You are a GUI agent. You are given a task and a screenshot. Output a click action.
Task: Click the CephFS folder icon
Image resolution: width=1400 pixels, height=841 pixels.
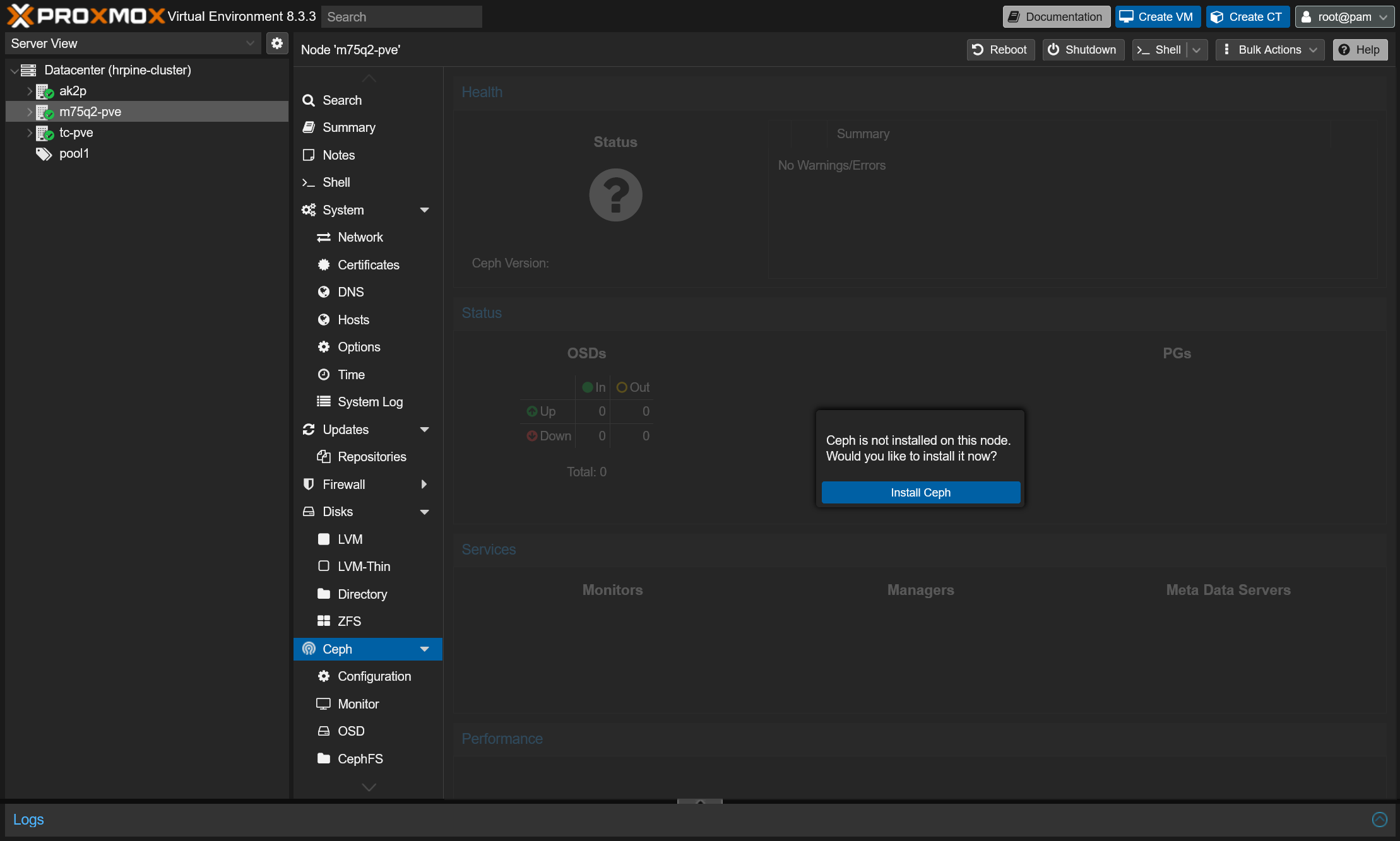[x=324, y=759]
